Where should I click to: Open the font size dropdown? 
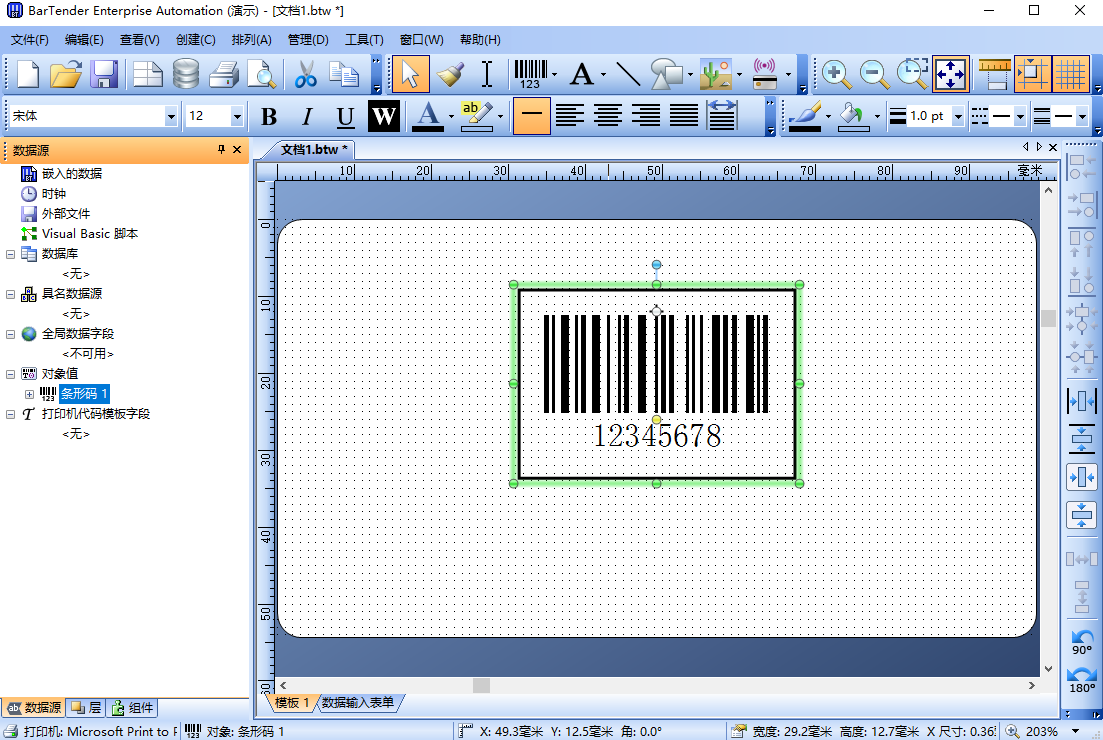(237, 116)
